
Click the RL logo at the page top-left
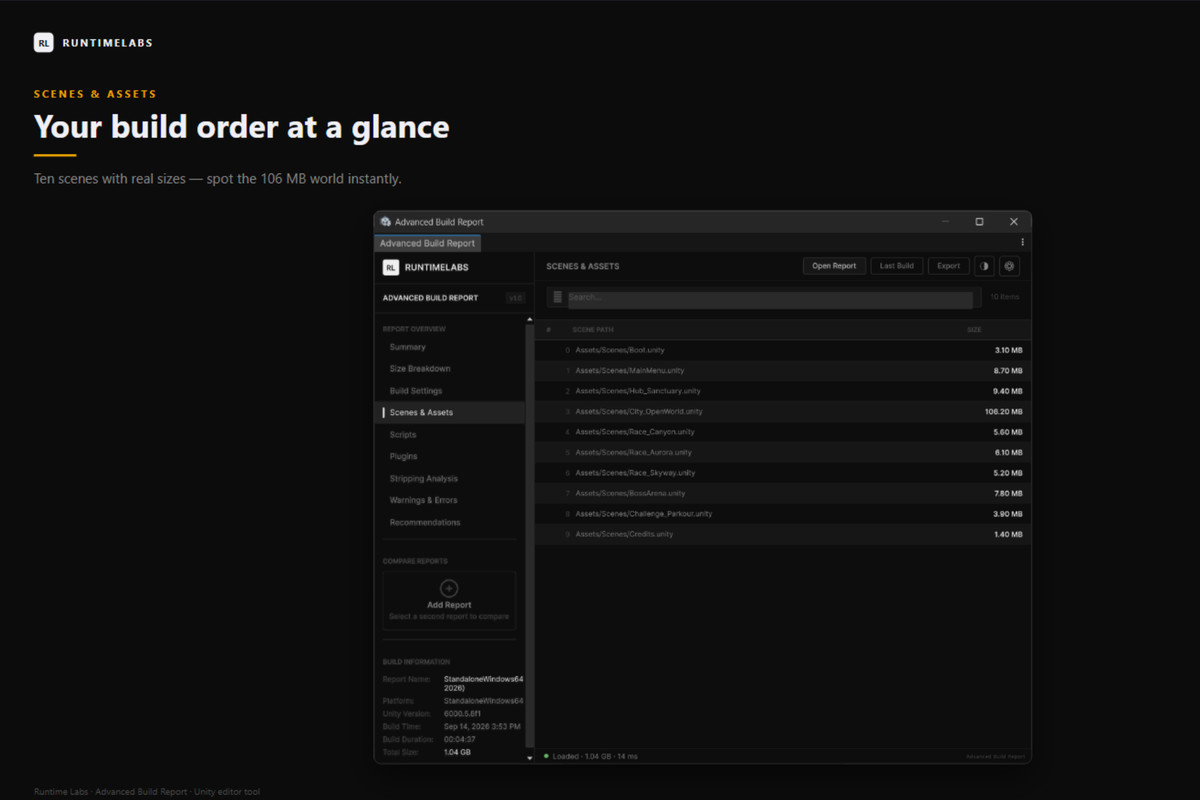43,42
